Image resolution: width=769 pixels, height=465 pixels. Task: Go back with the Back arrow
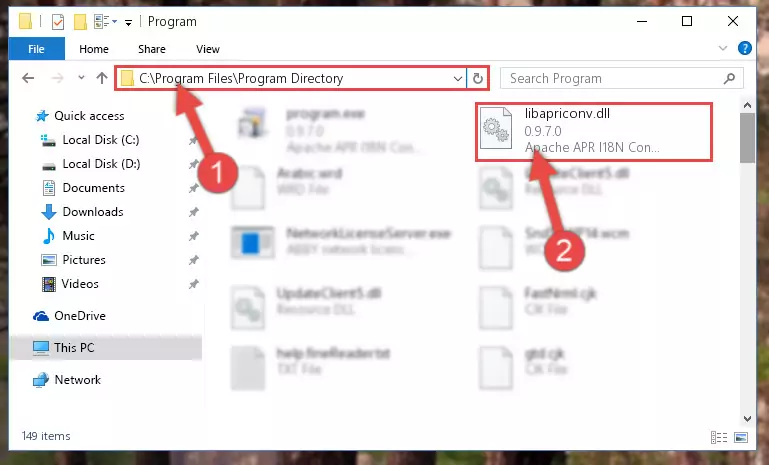(28, 78)
